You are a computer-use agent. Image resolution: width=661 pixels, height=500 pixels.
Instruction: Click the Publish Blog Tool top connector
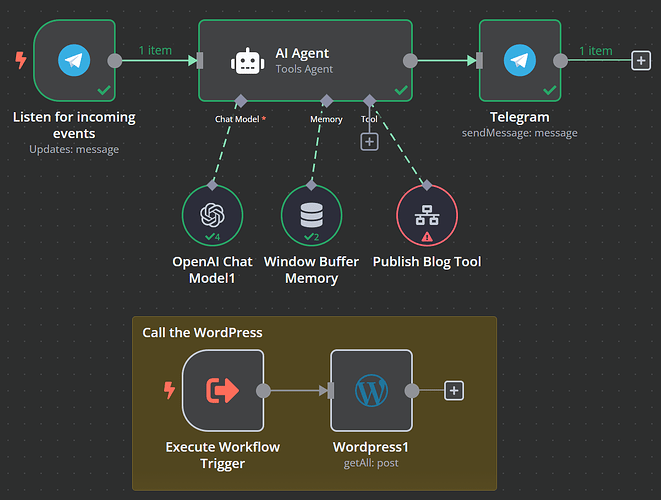pos(427,185)
